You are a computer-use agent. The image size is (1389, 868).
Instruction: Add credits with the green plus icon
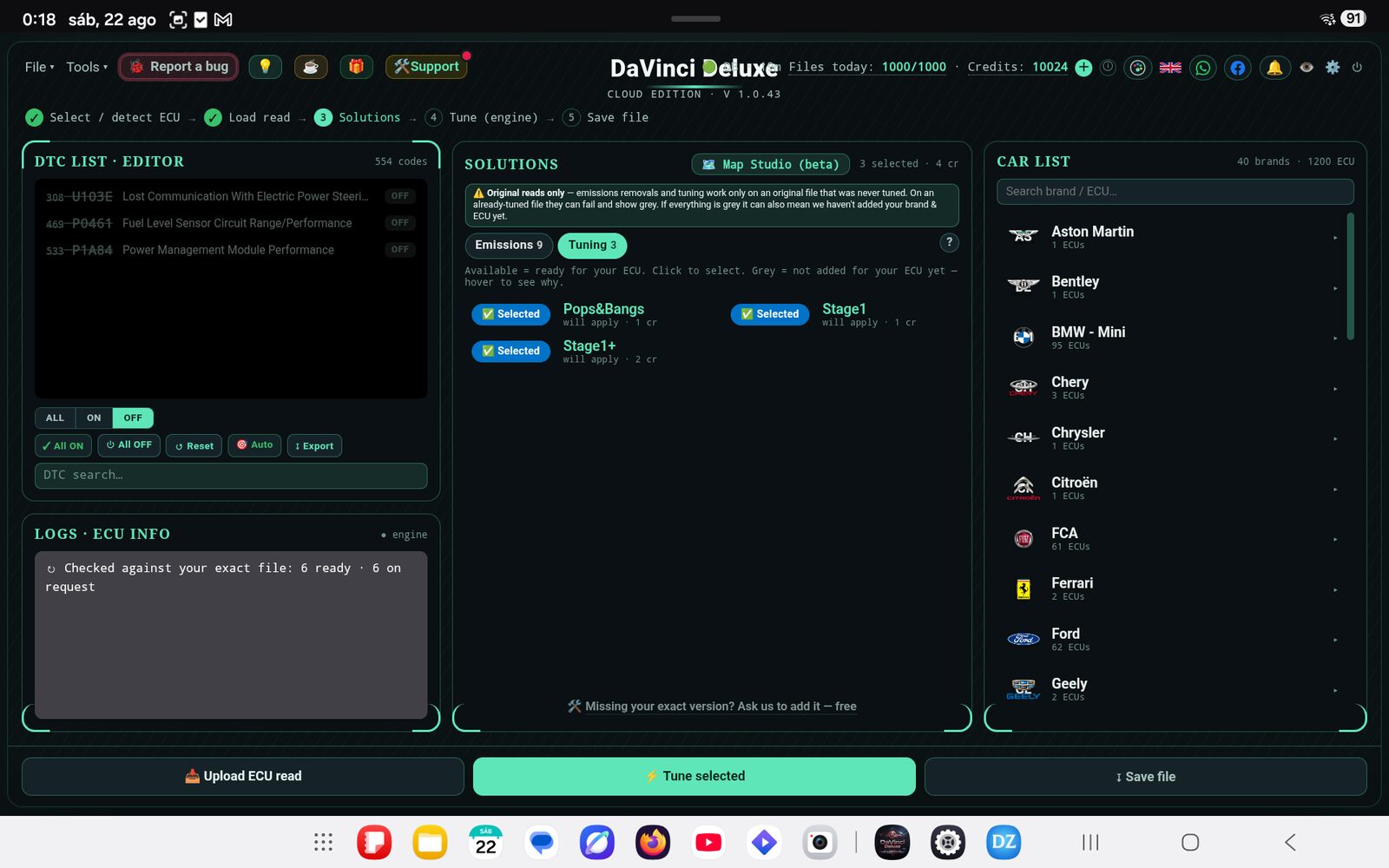(1083, 68)
